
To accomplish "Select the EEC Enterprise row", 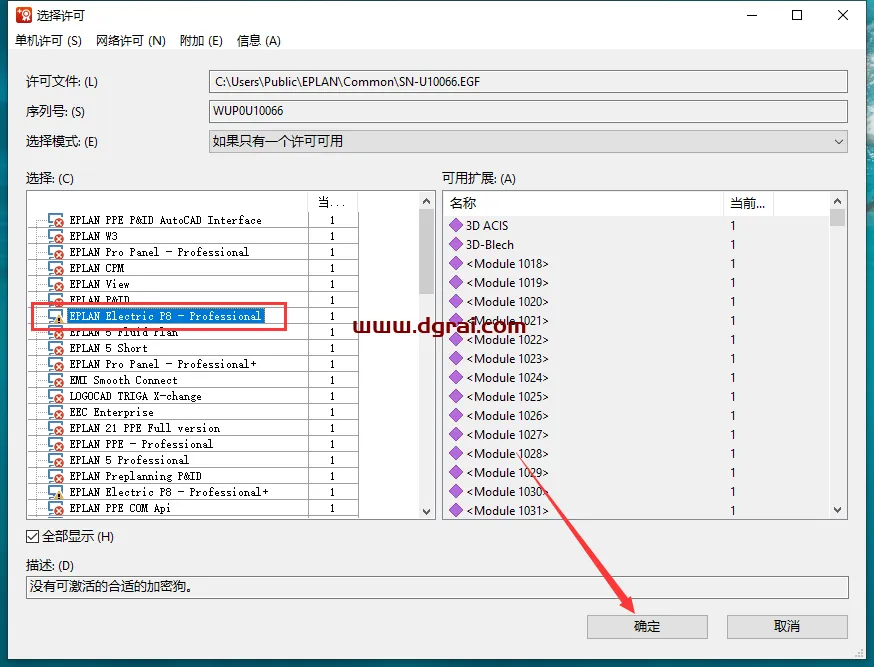I will [111, 412].
